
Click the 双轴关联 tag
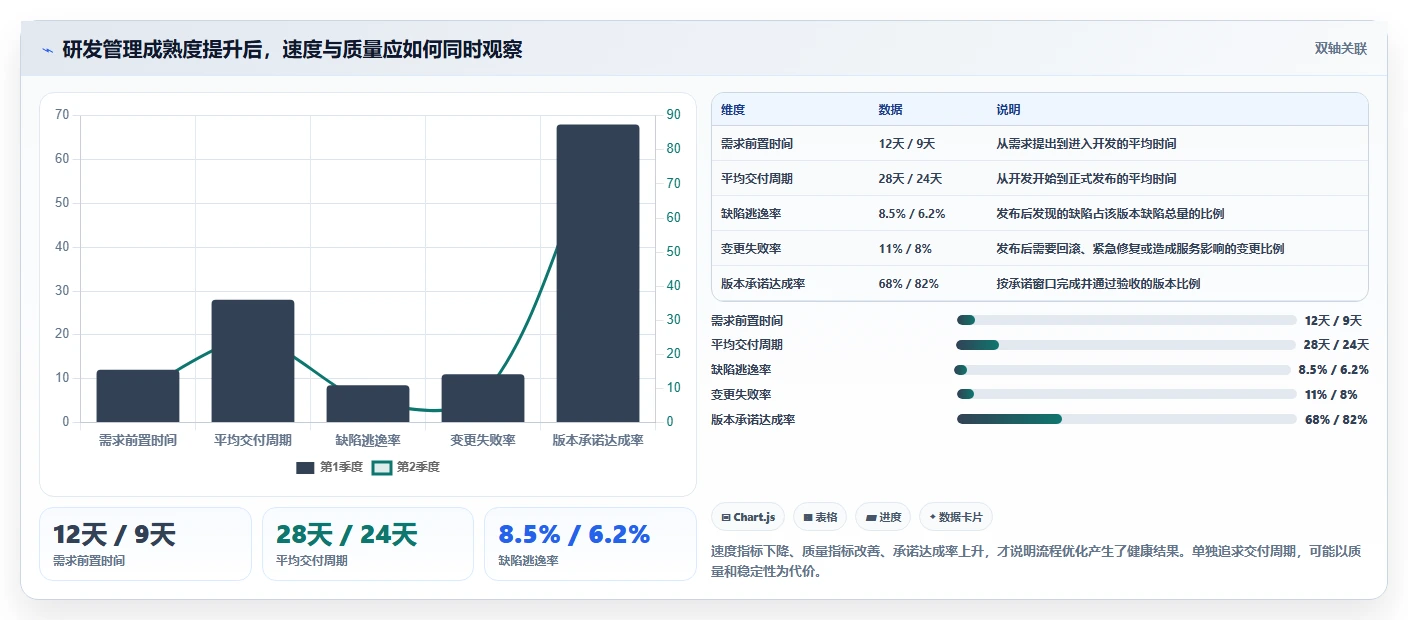pos(1340,49)
